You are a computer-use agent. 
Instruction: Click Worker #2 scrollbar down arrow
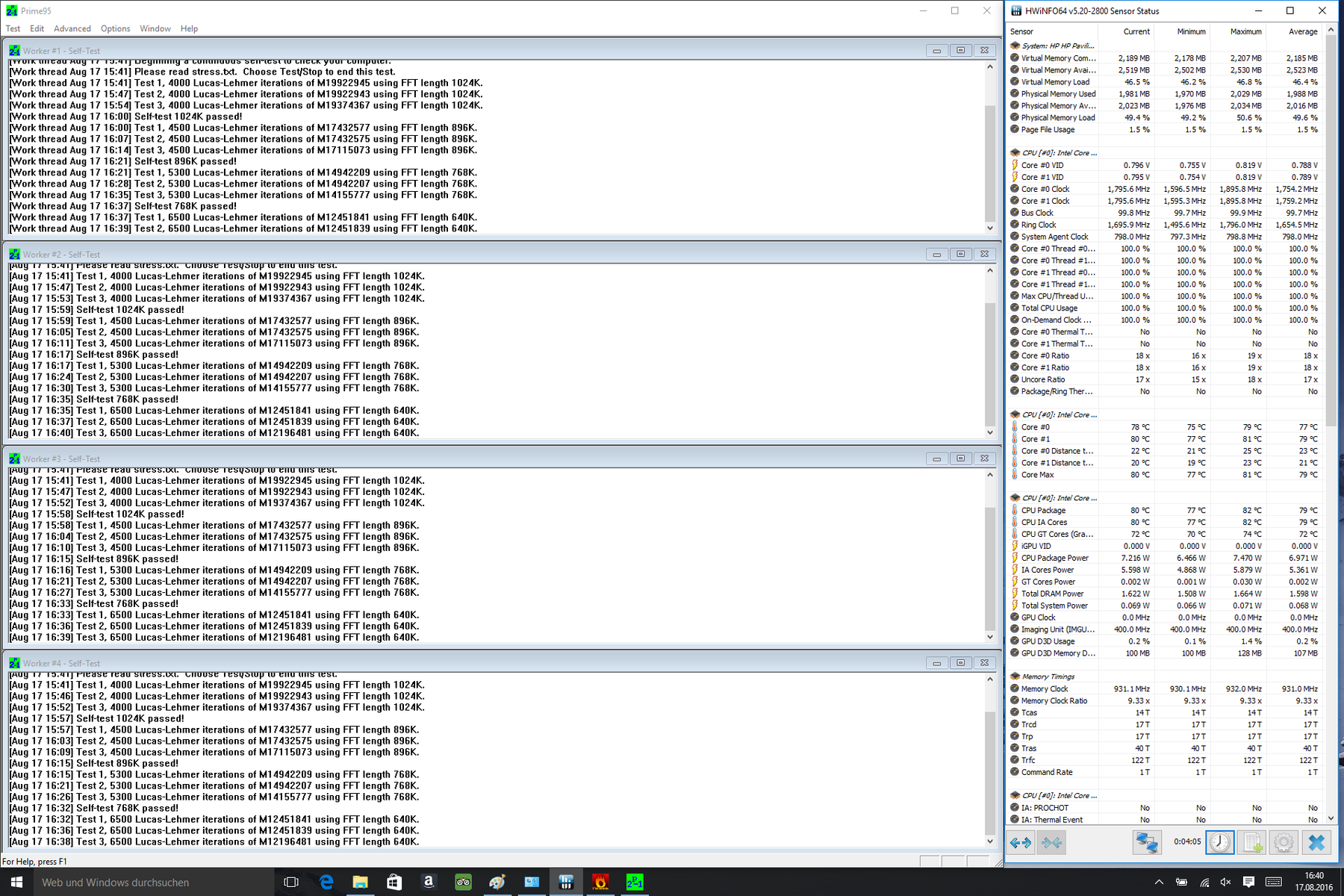(x=990, y=432)
